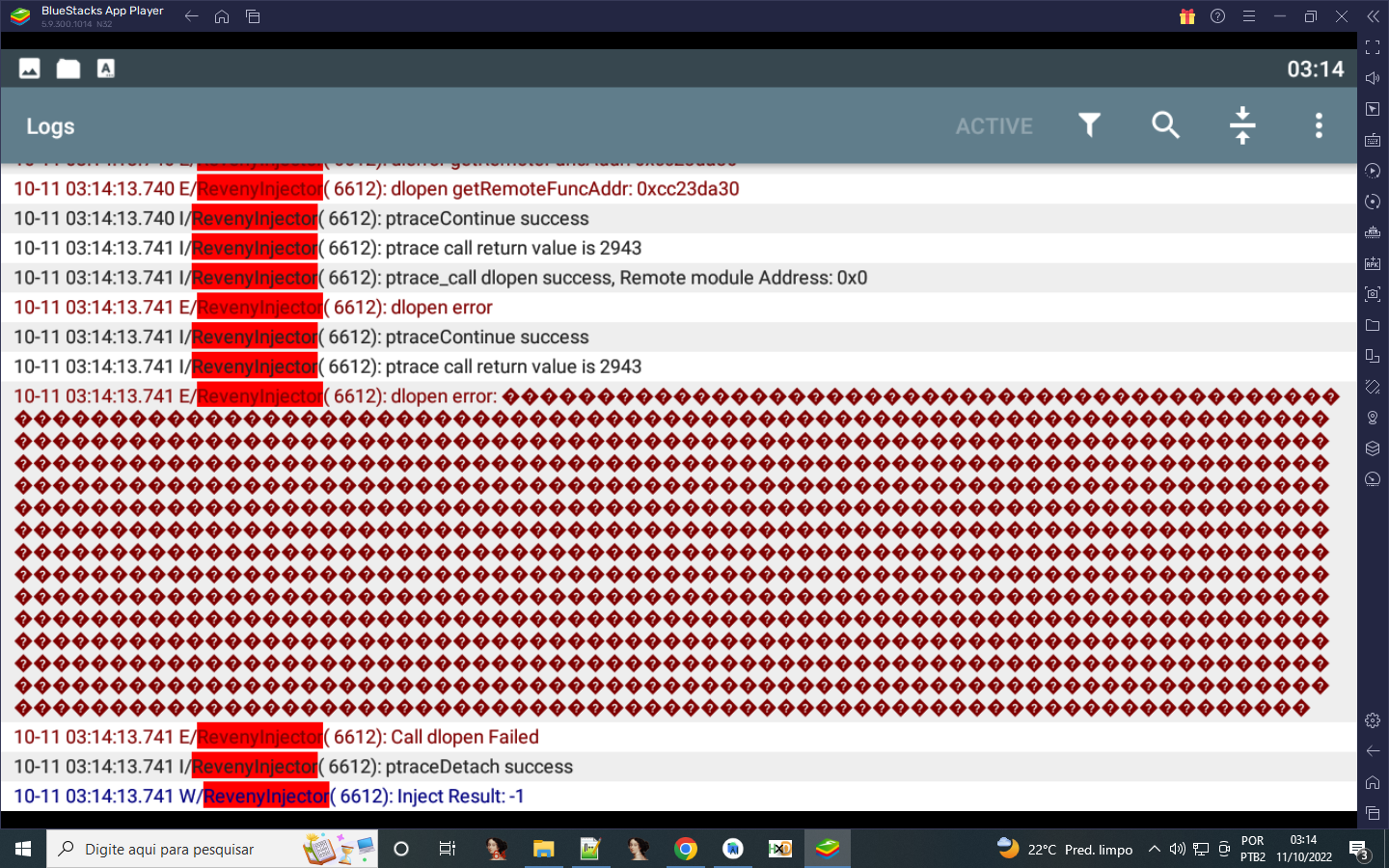
Task: Open the three-dot overflow menu
Action: [1319, 125]
